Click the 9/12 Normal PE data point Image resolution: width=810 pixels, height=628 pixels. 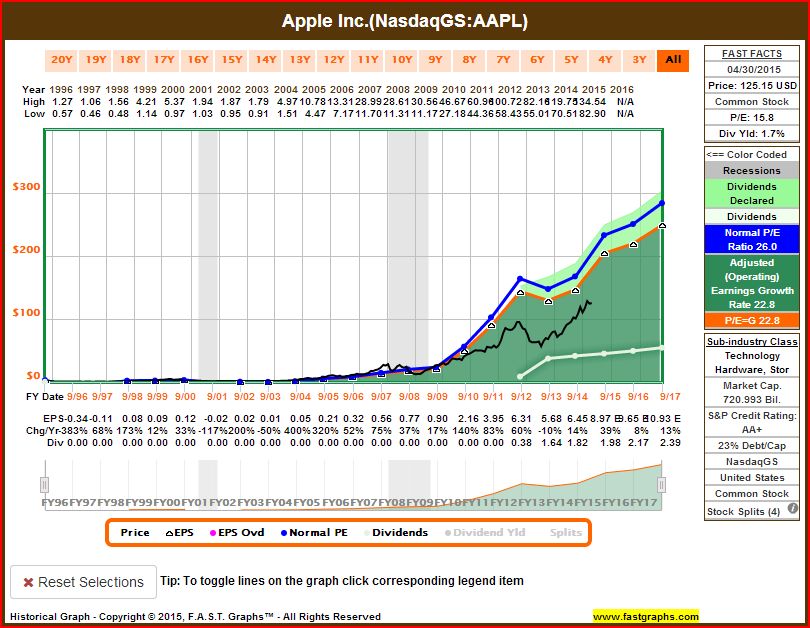coord(520,279)
